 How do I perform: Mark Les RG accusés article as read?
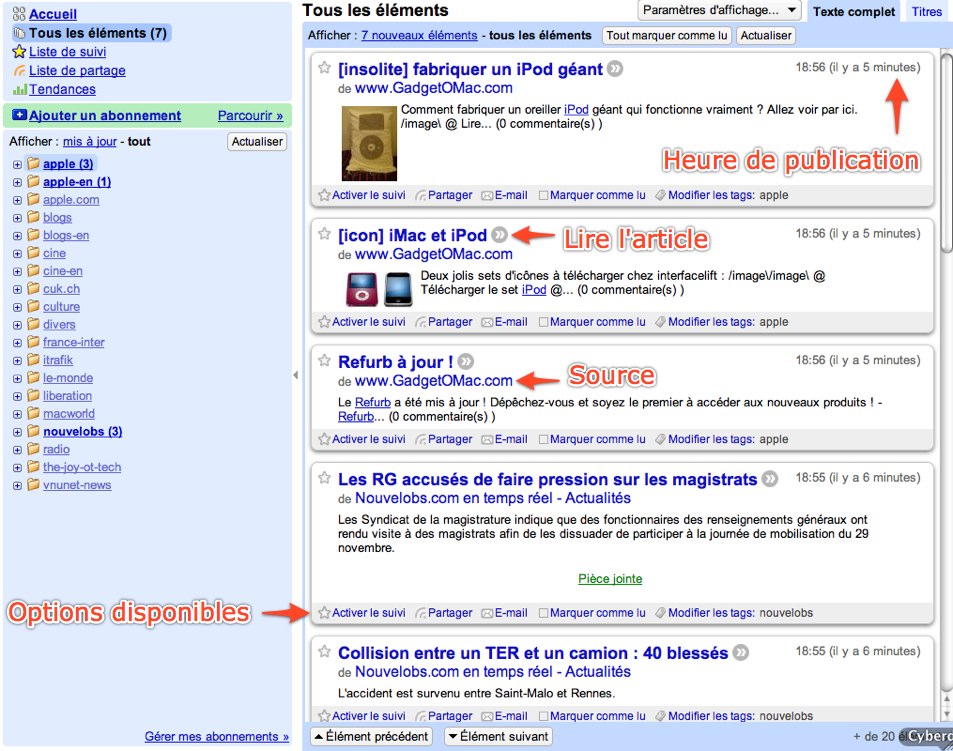[592, 613]
